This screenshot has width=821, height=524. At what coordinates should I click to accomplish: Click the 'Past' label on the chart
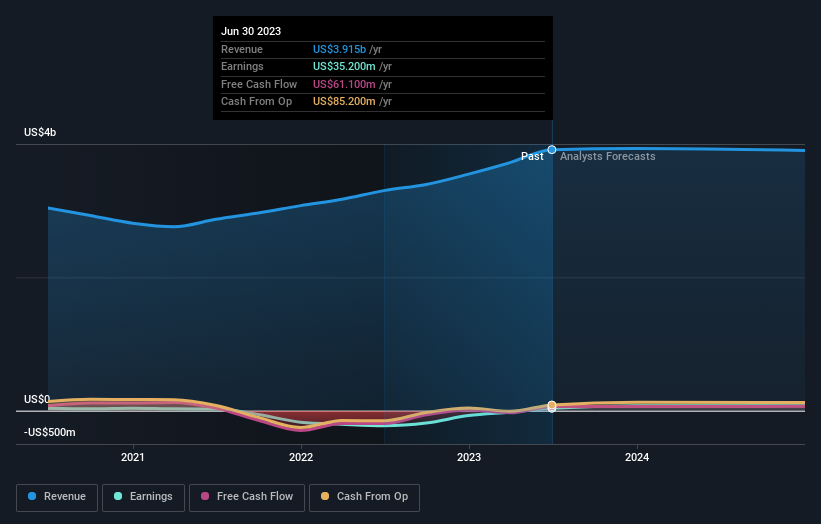click(x=532, y=156)
